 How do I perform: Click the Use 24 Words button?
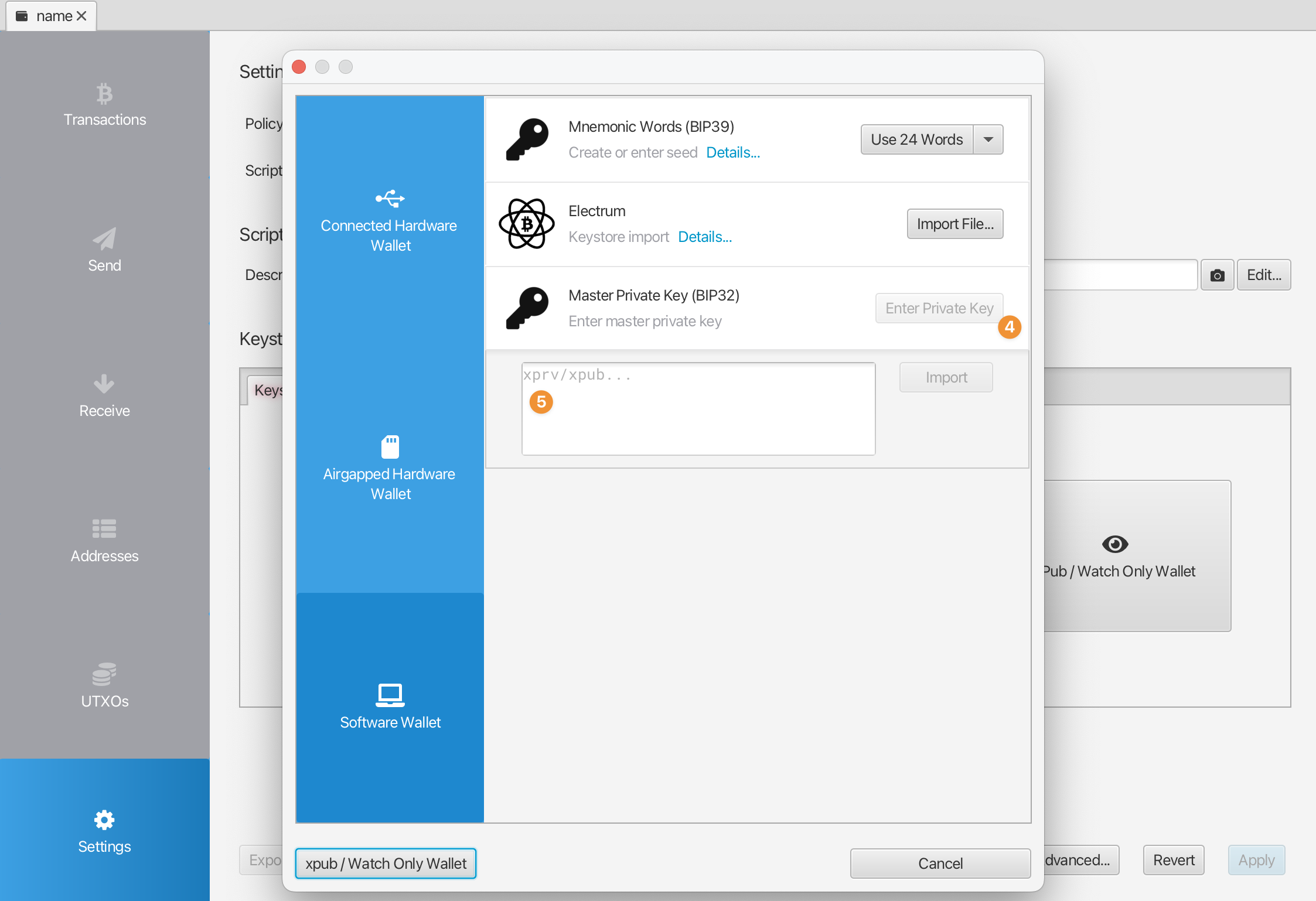[x=916, y=139]
